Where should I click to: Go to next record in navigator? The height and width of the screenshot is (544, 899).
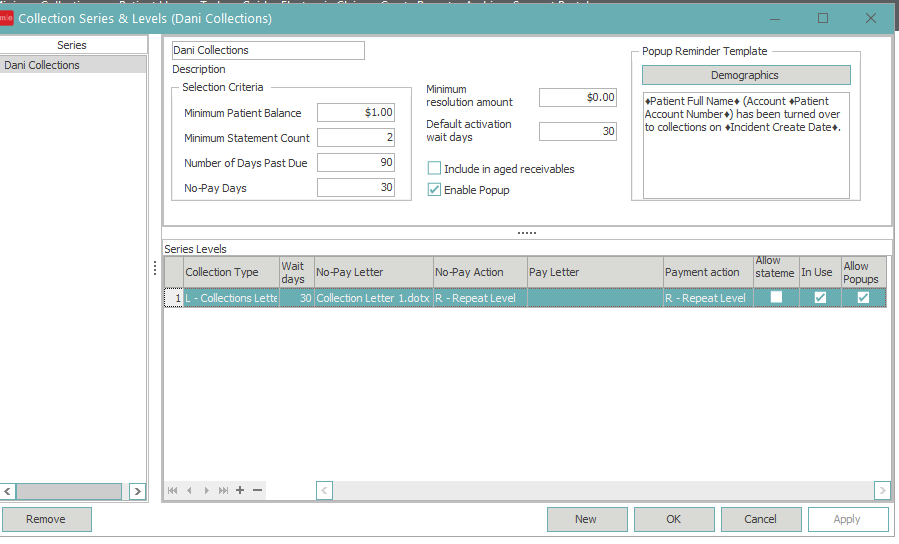[x=207, y=490]
